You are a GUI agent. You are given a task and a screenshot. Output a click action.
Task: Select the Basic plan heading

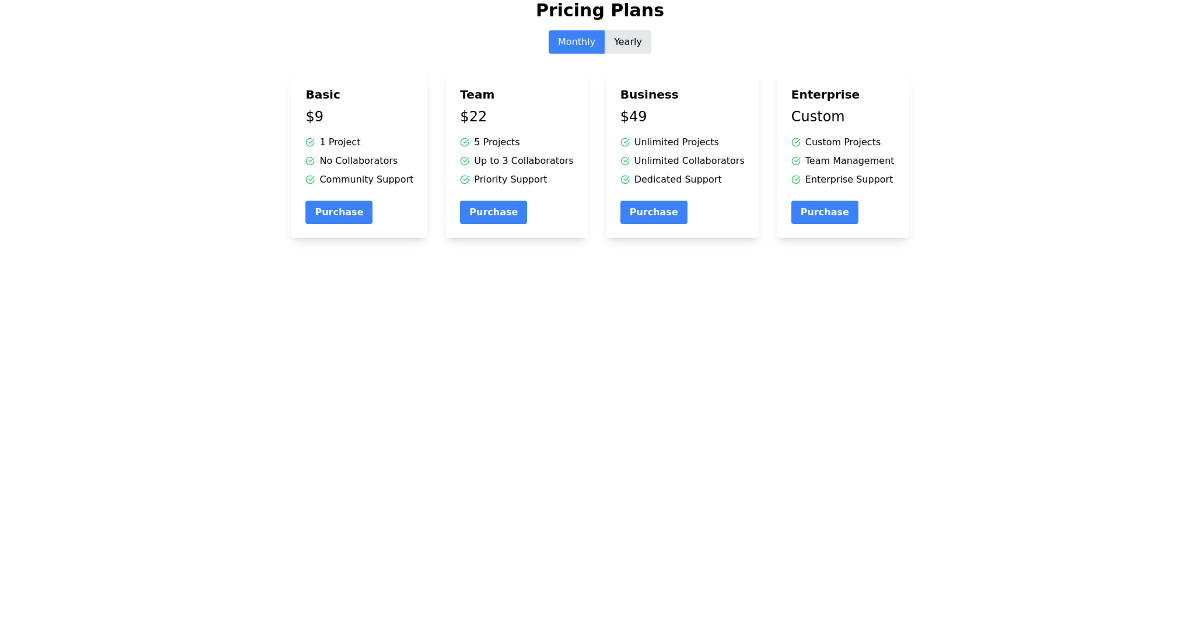click(x=322, y=94)
